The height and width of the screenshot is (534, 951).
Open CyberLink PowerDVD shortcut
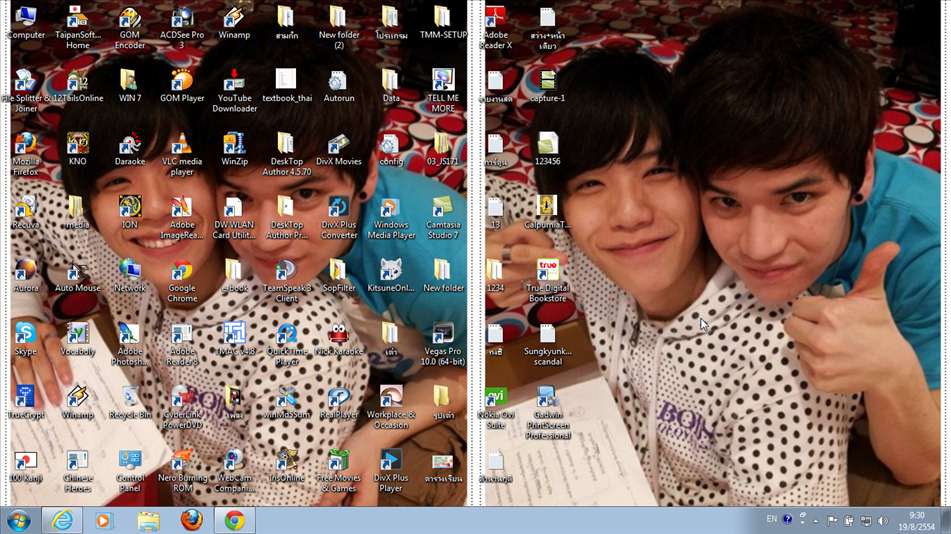(x=182, y=408)
